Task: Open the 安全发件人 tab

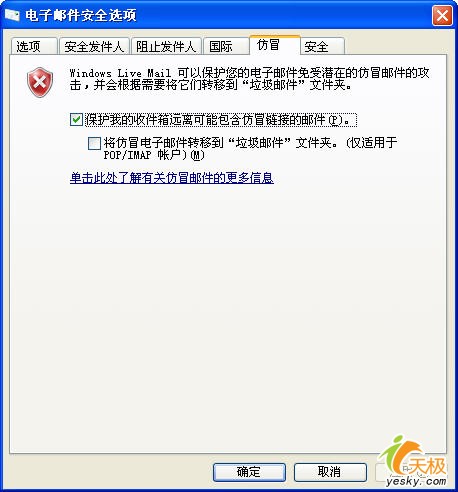Action: (94, 46)
